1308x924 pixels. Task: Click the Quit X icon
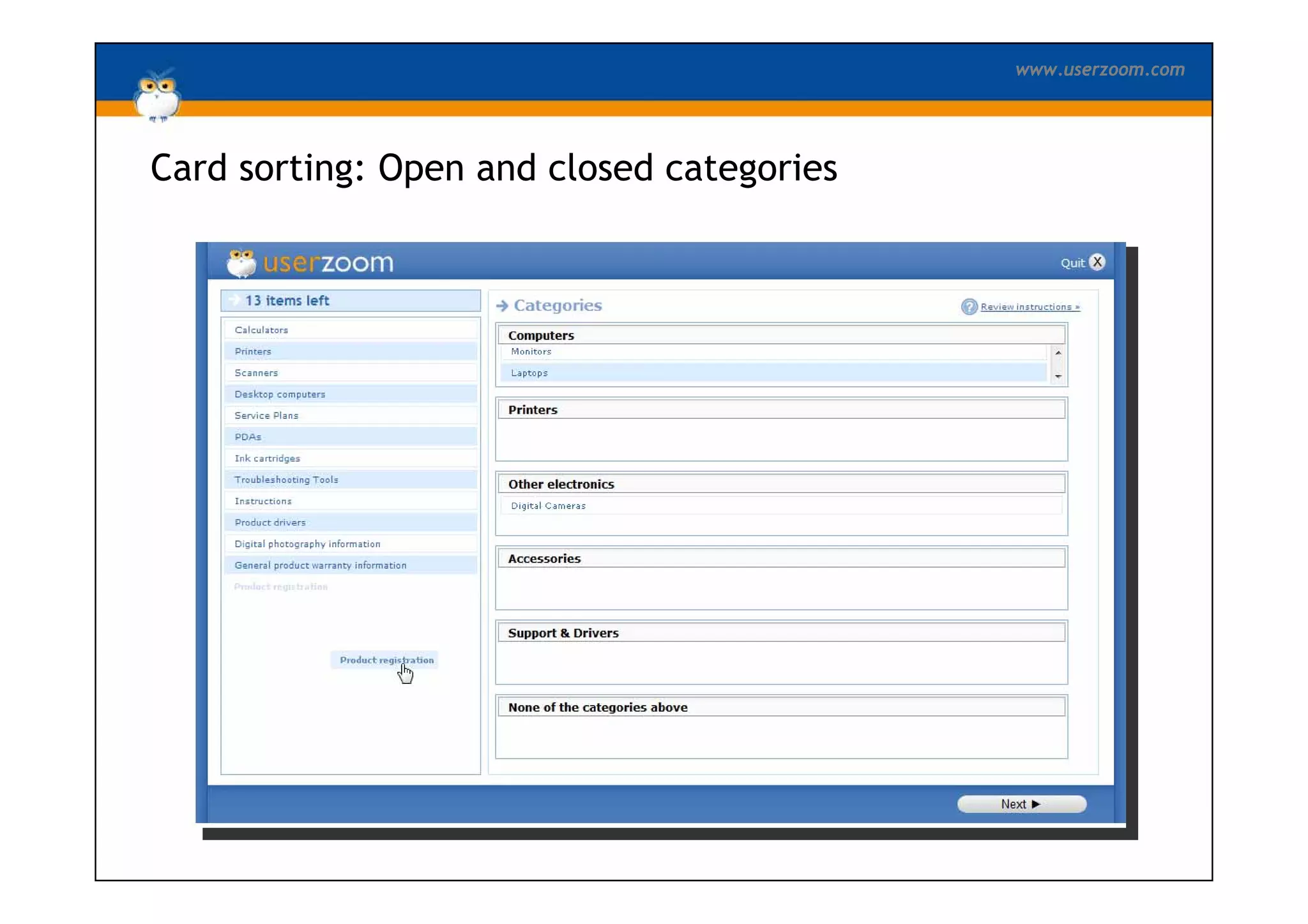tap(1097, 262)
